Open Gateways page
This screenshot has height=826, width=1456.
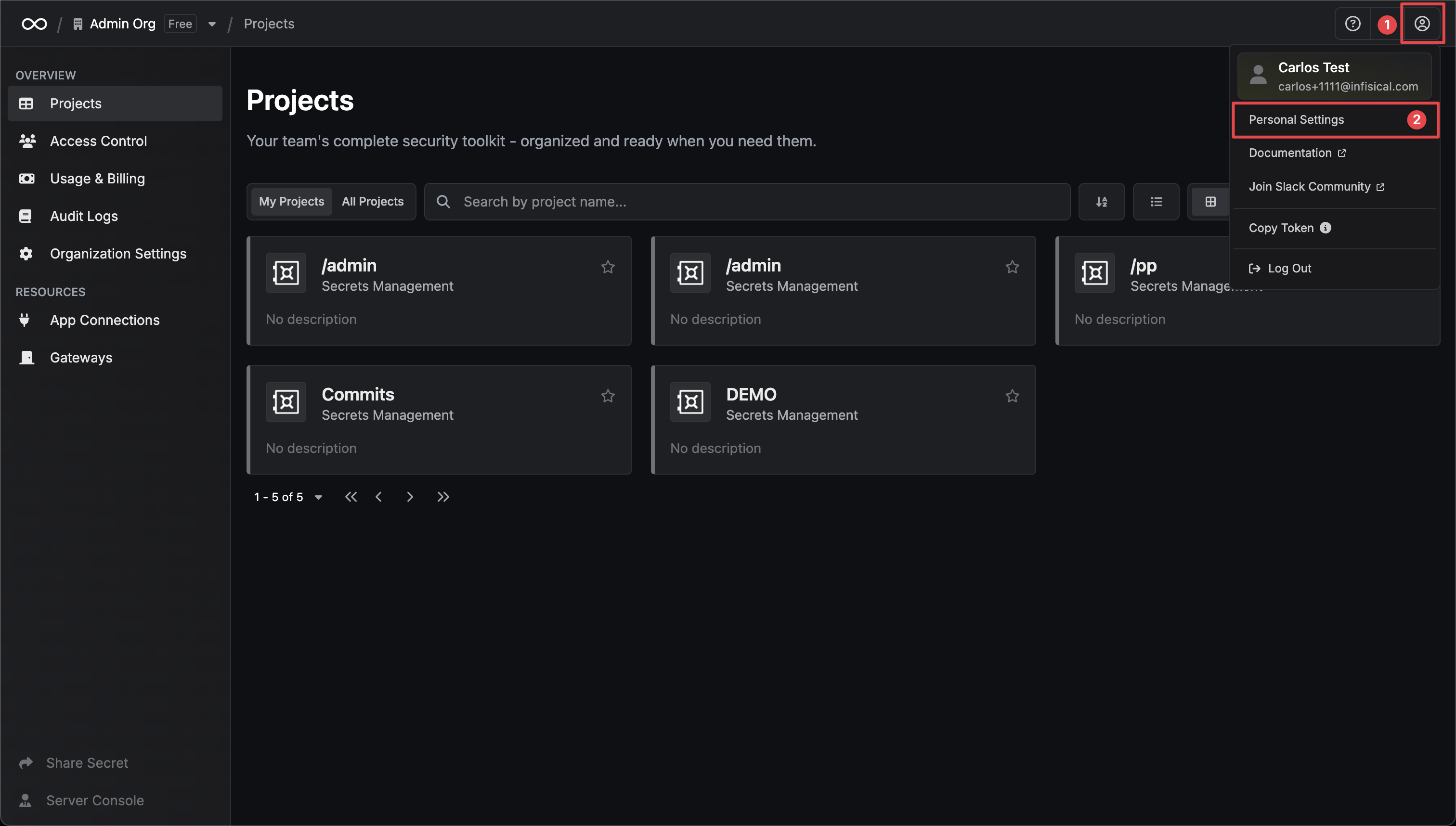[x=115, y=357]
